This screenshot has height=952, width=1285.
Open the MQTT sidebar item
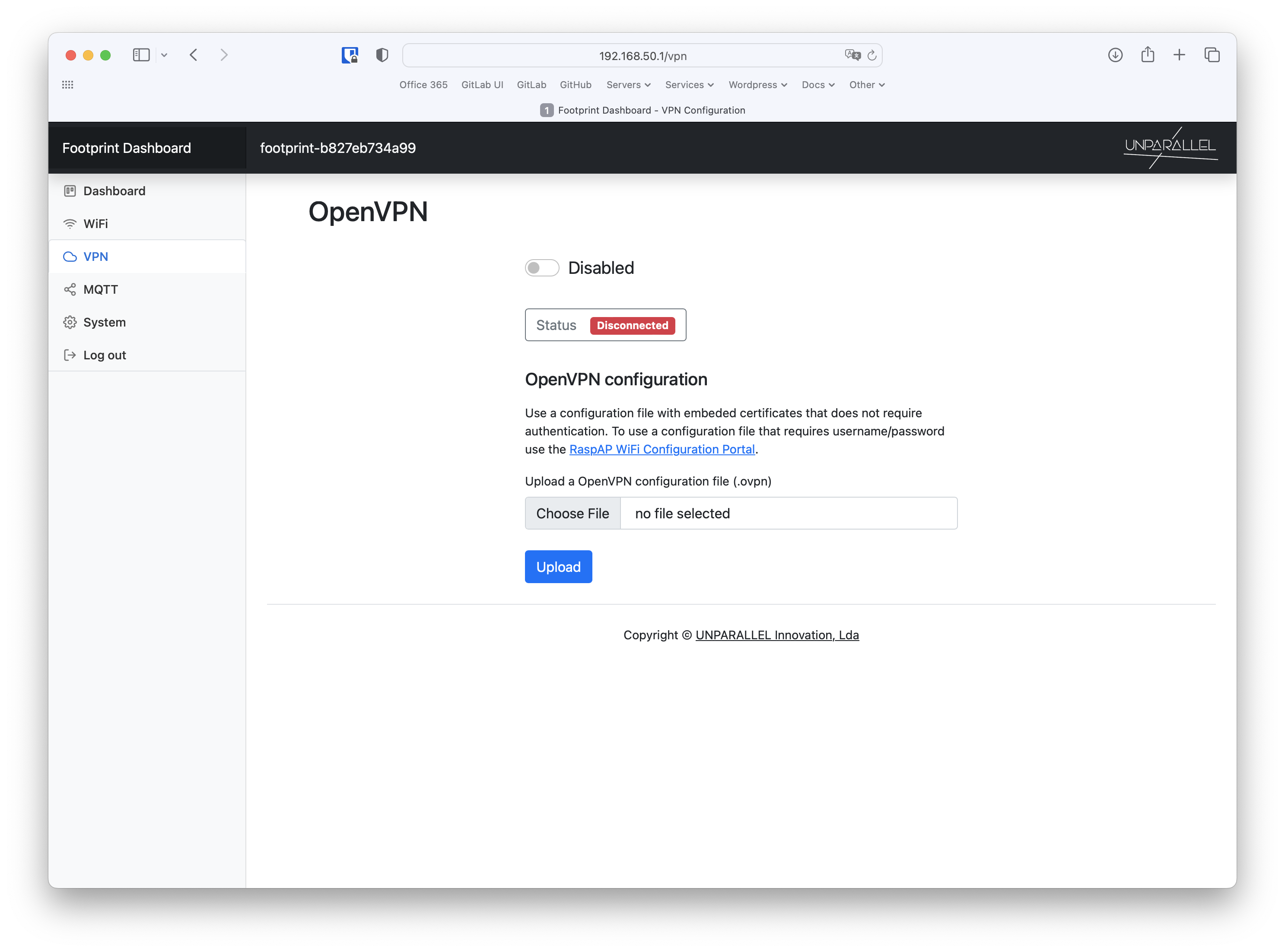tap(147, 289)
